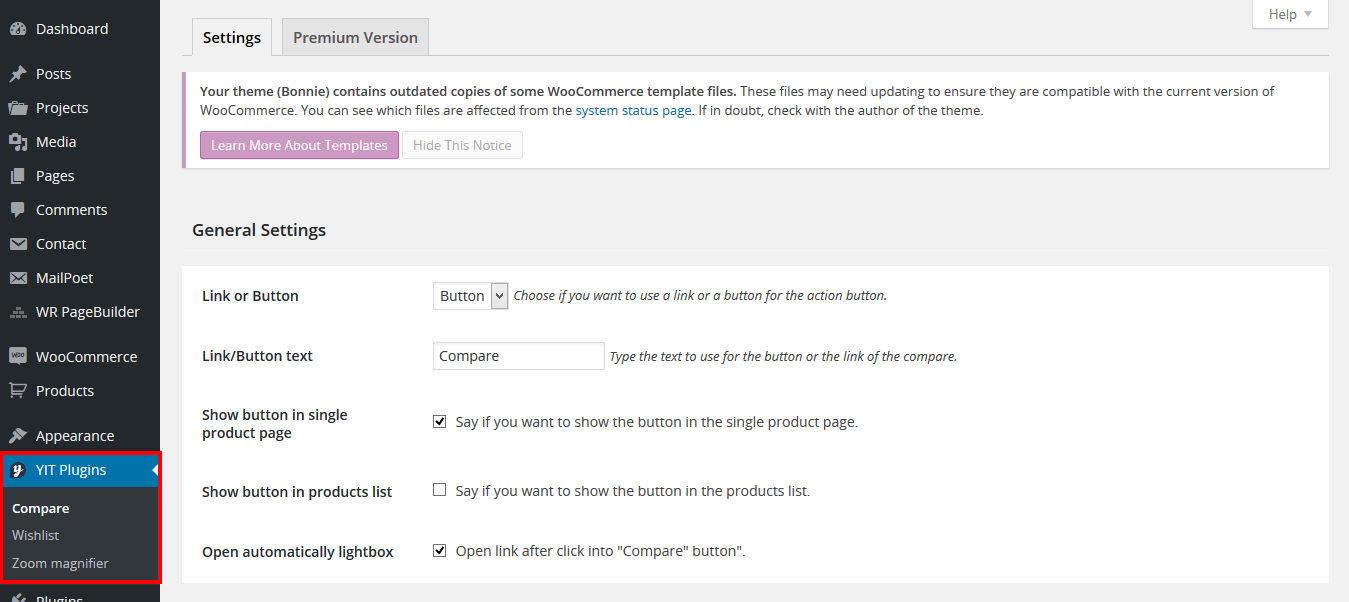This screenshot has width=1349, height=602.
Task: Click the Posts pushpin icon
Action: [18, 74]
